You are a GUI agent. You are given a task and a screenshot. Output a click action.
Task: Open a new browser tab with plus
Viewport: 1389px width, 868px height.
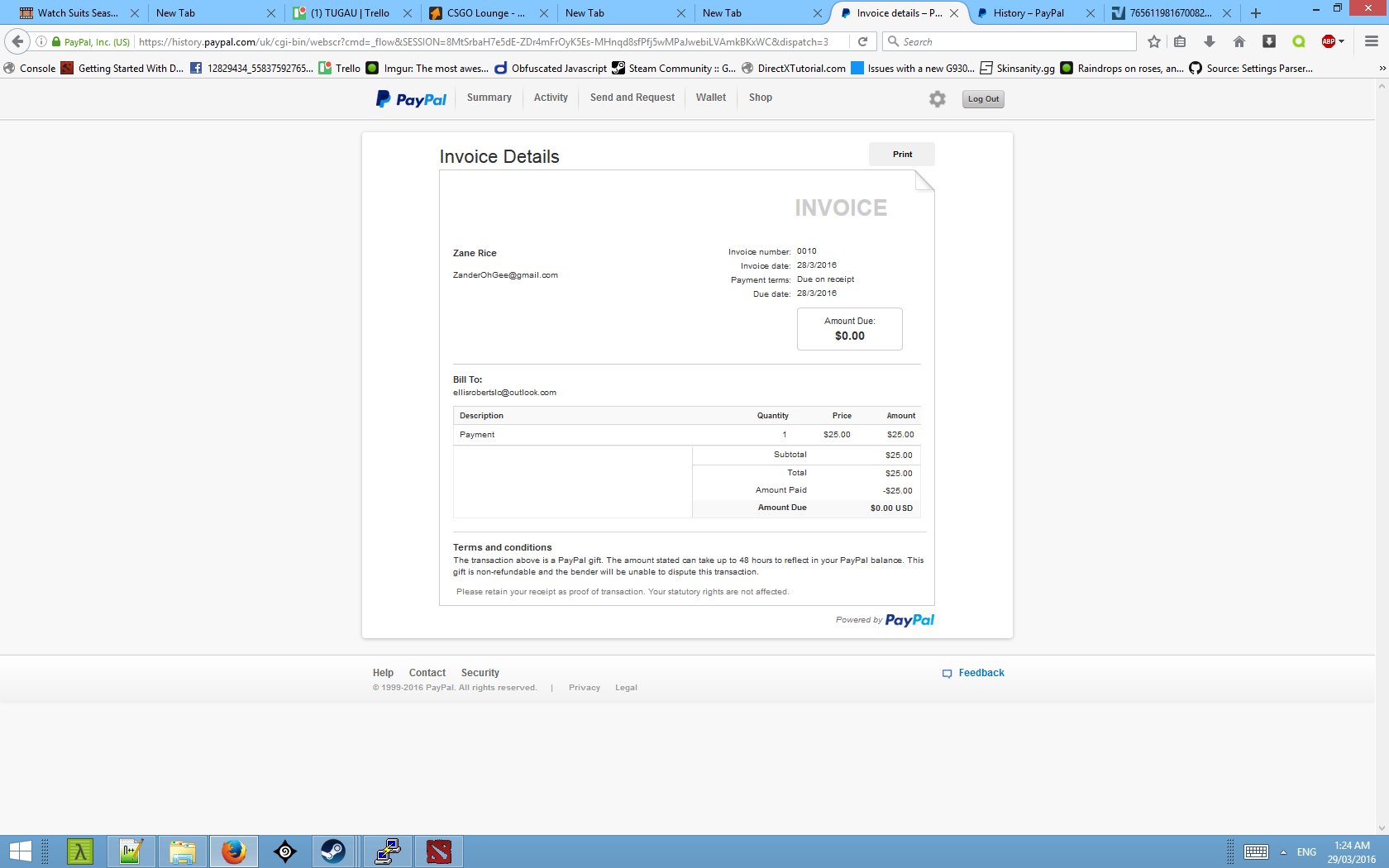click(x=1256, y=13)
